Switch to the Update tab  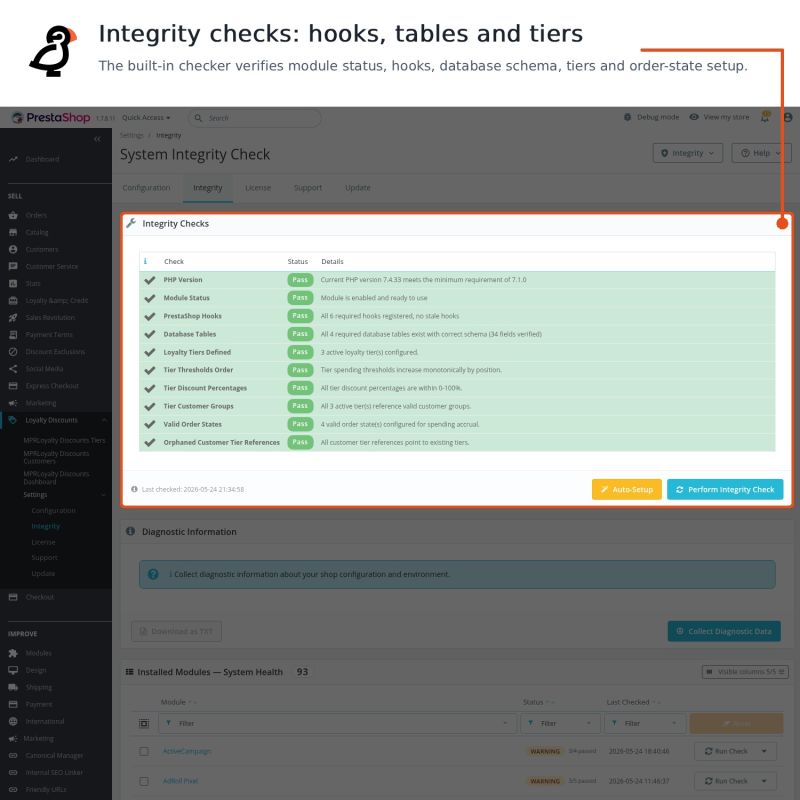point(358,188)
